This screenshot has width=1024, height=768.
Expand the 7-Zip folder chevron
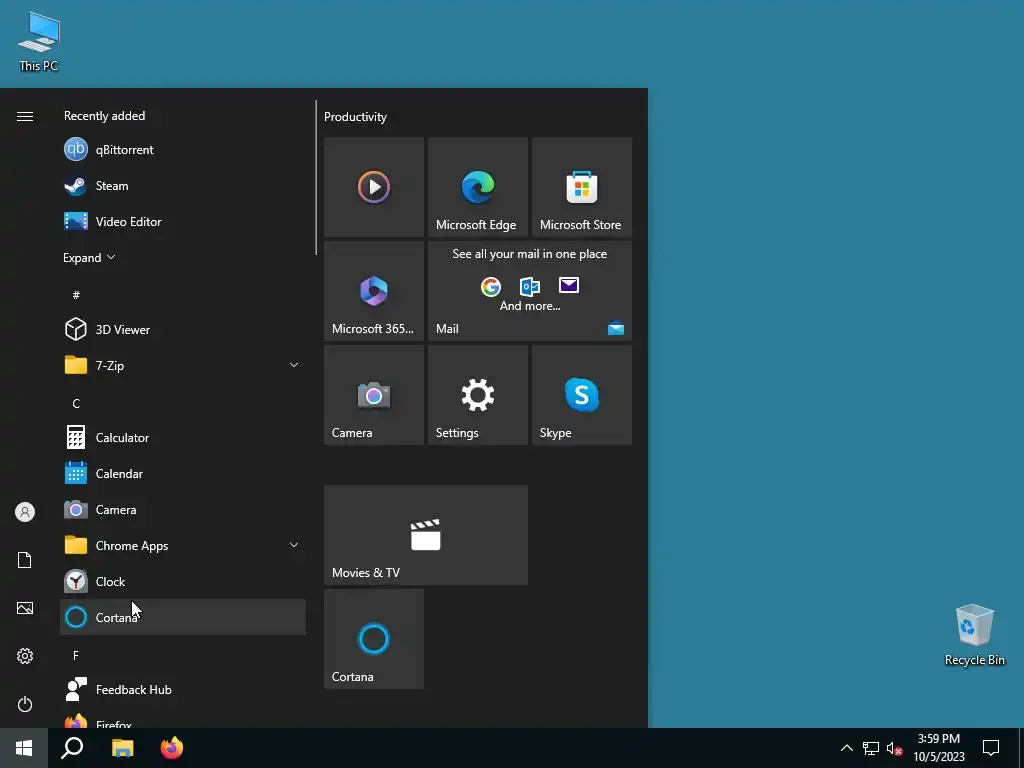pyautogui.click(x=294, y=365)
